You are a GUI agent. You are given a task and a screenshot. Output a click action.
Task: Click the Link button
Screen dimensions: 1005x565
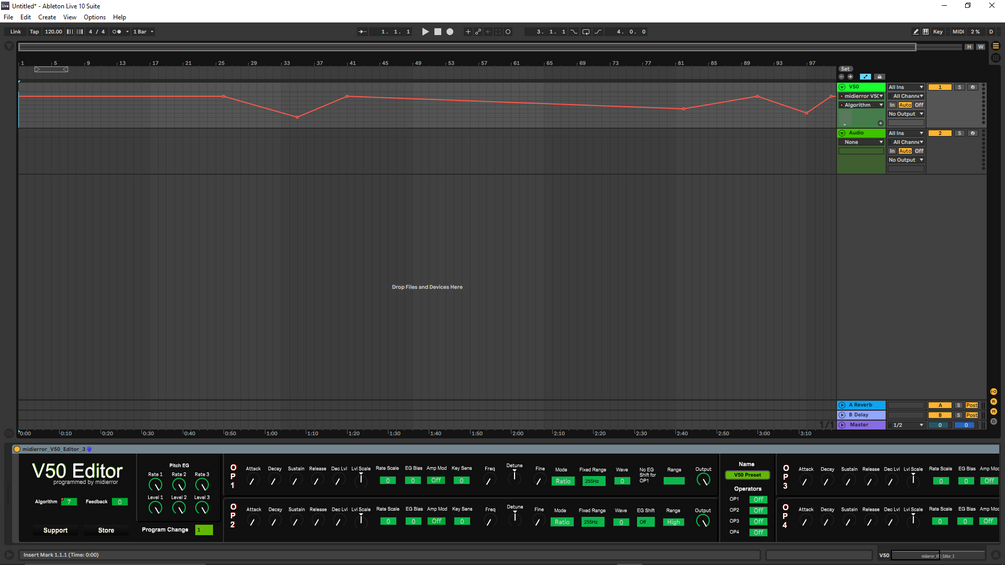[15, 31]
